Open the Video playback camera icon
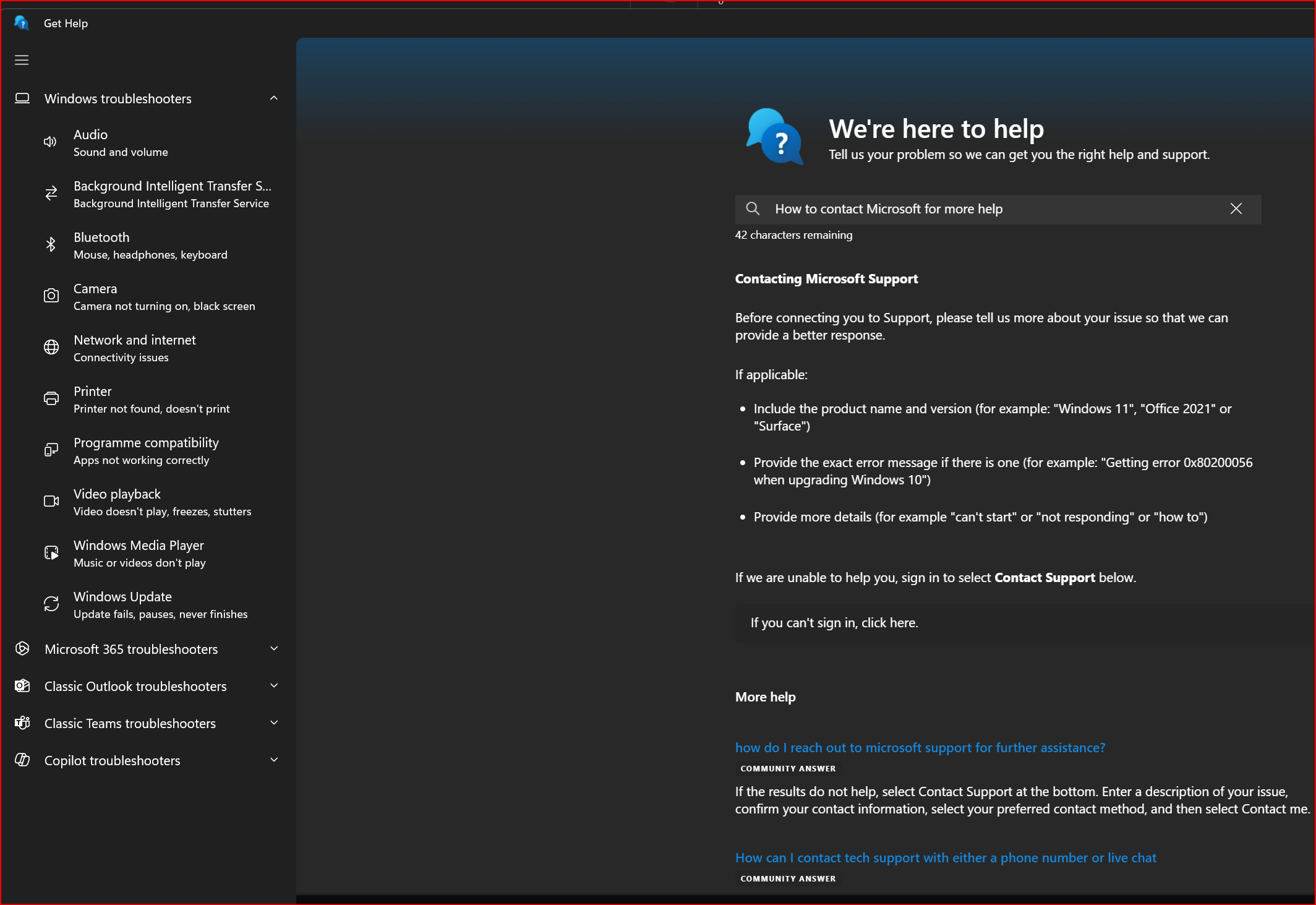This screenshot has width=1316, height=905. pyautogui.click(x=51, y=501)
